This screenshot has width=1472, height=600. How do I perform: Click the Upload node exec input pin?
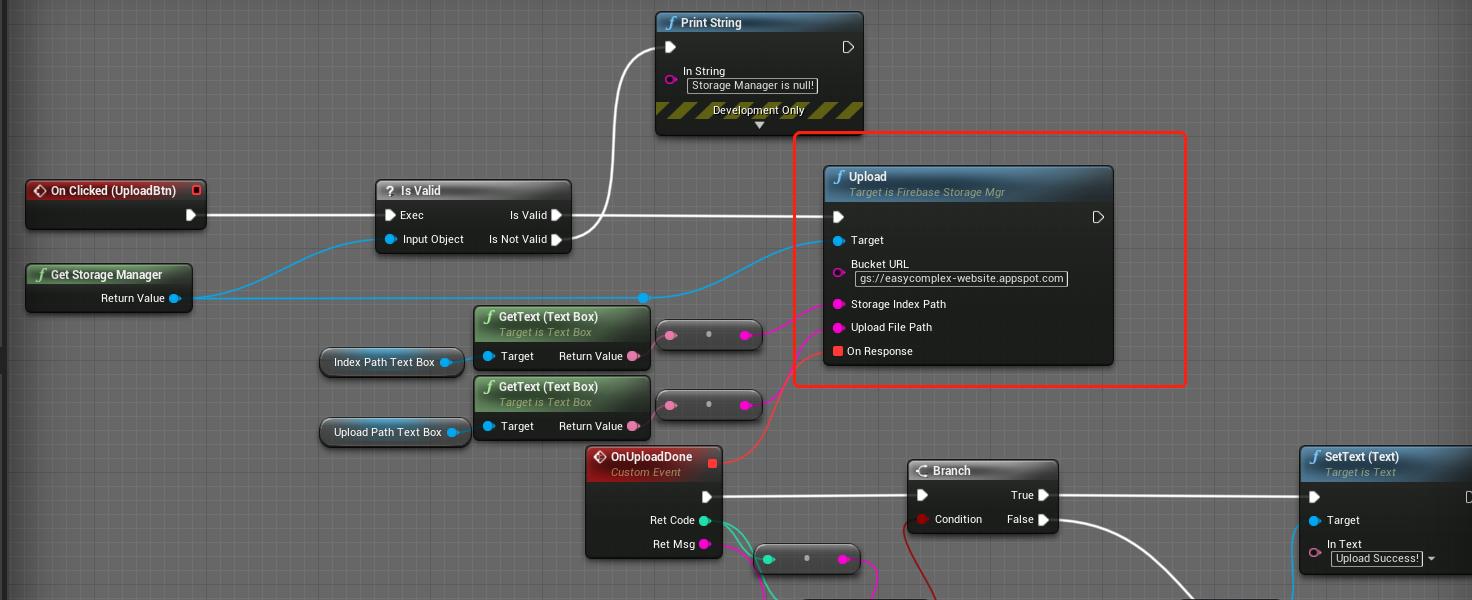(838, 217)
